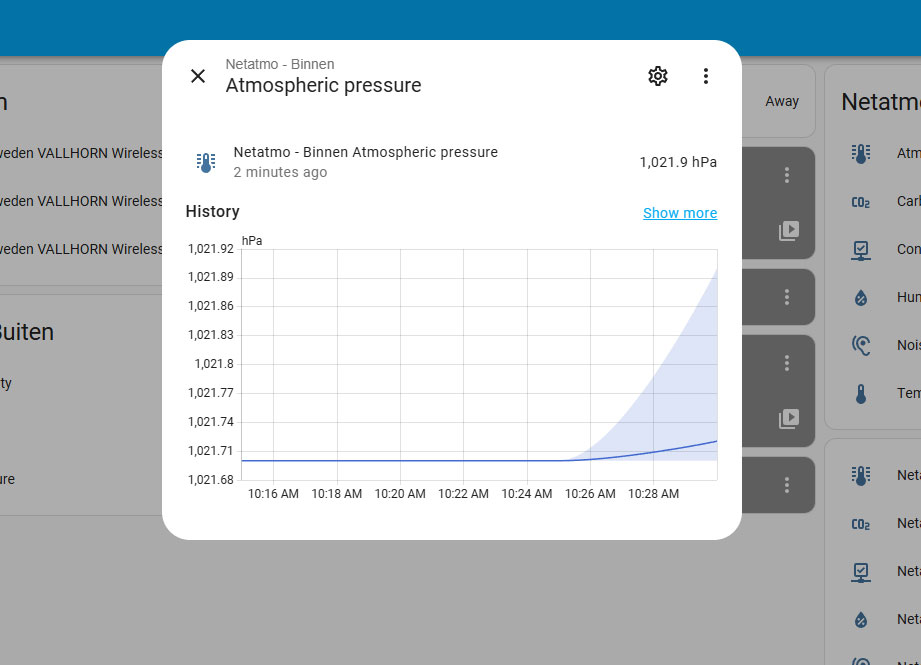
Task: Open the topmost dark card's three-dot menu
Action: coord(786,175)
